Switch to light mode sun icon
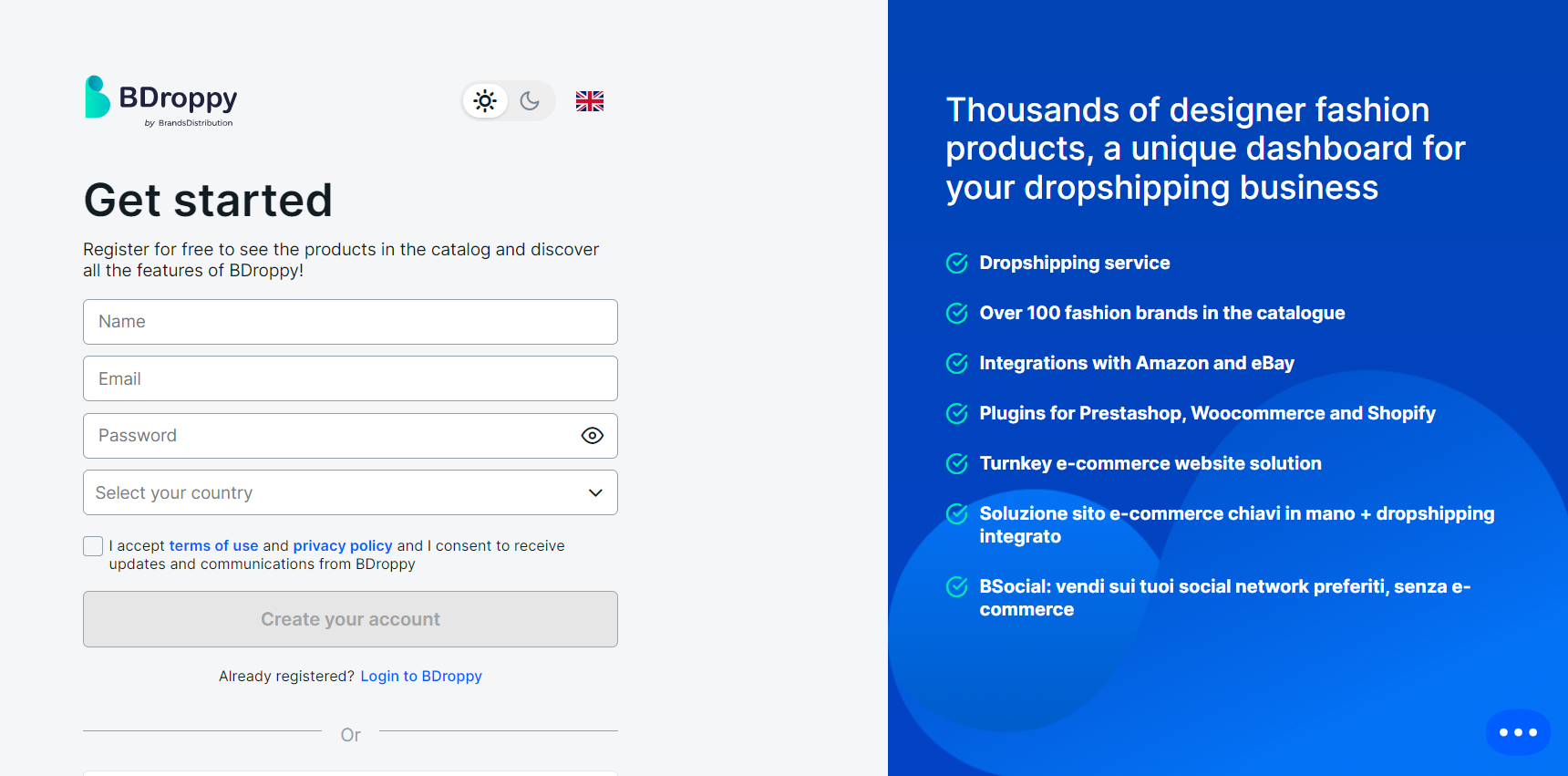 point(485,101)
